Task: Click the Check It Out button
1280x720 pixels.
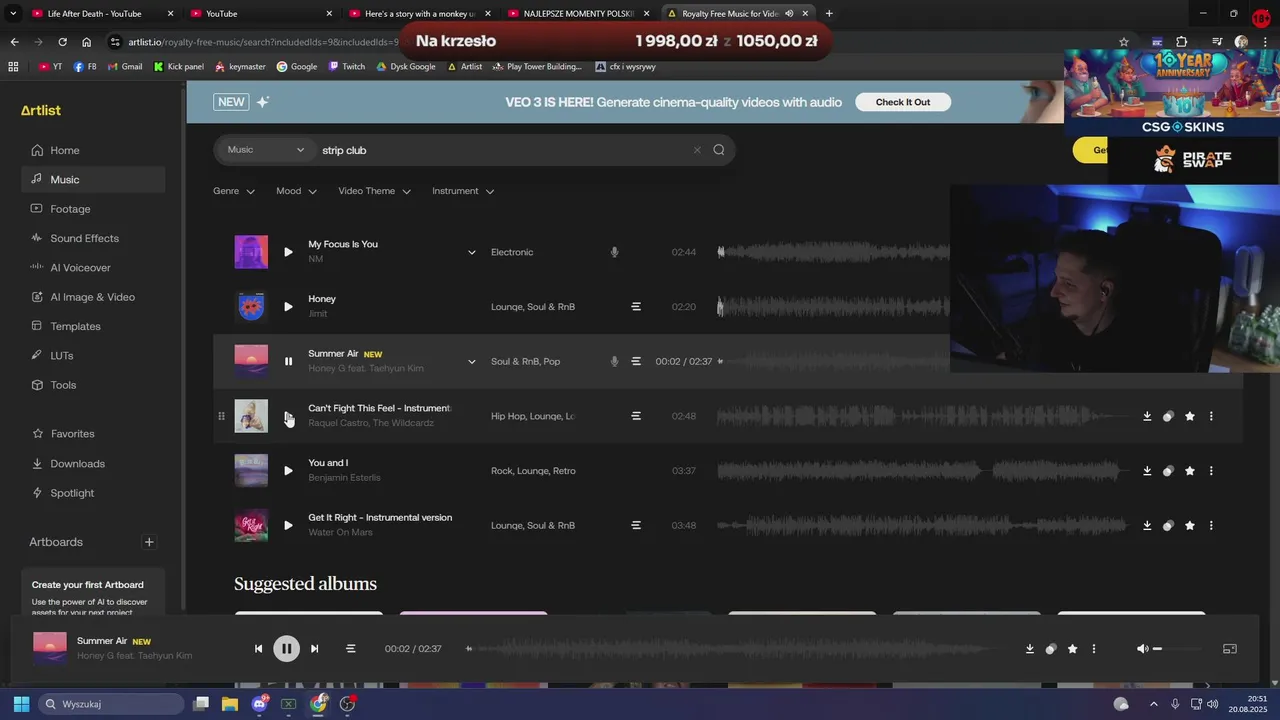Action: 903,102
